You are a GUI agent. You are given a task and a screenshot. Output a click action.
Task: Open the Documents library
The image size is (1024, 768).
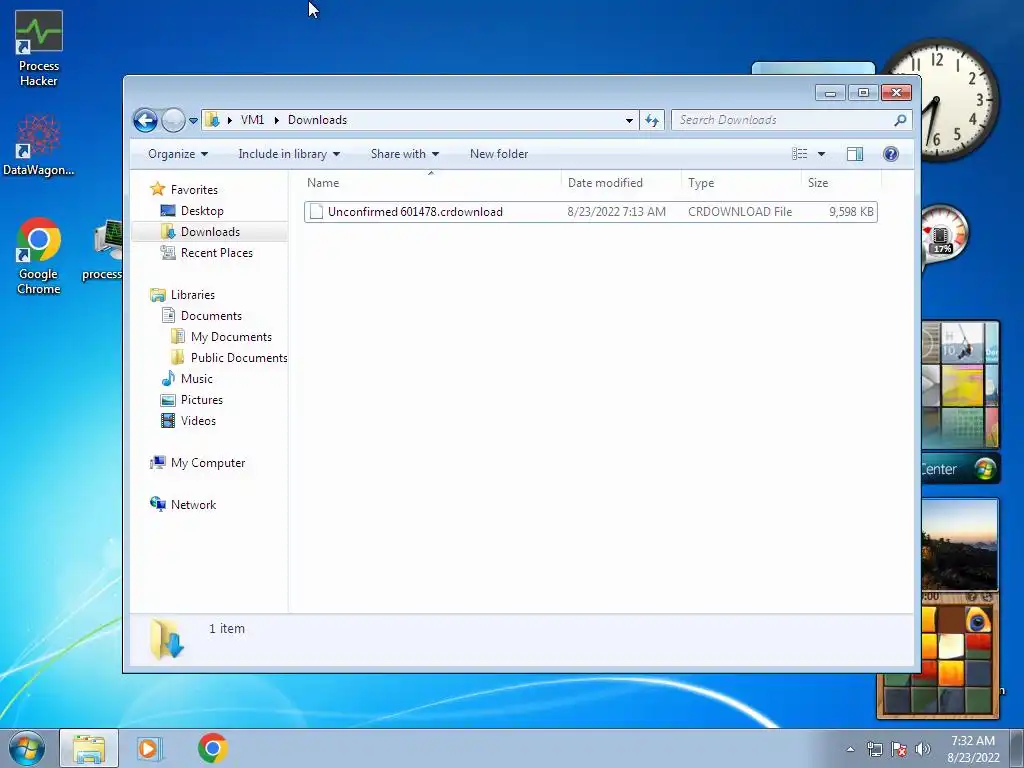(211, 316)
